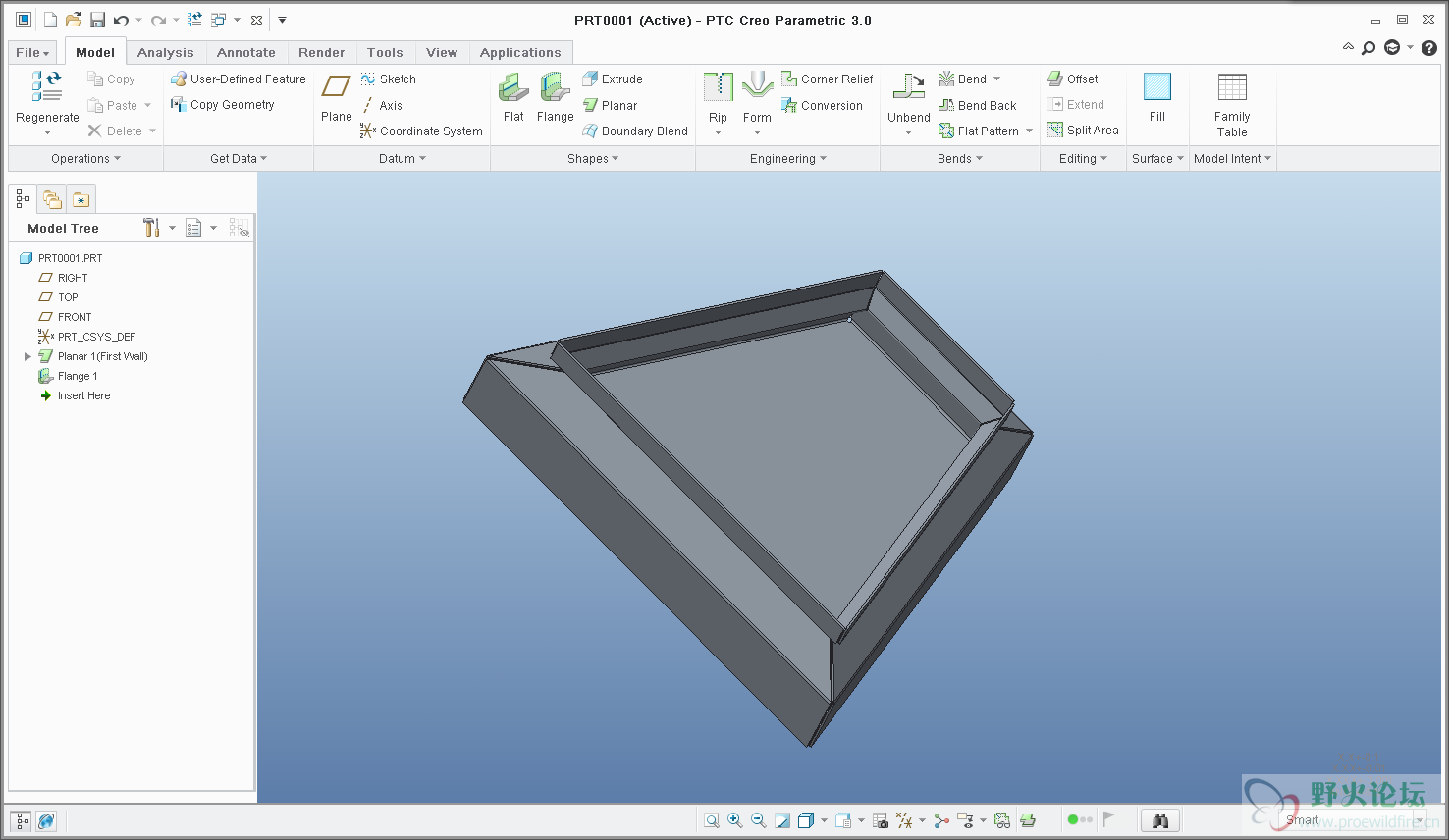Open the binoculars Find tool

[1160, 820]
